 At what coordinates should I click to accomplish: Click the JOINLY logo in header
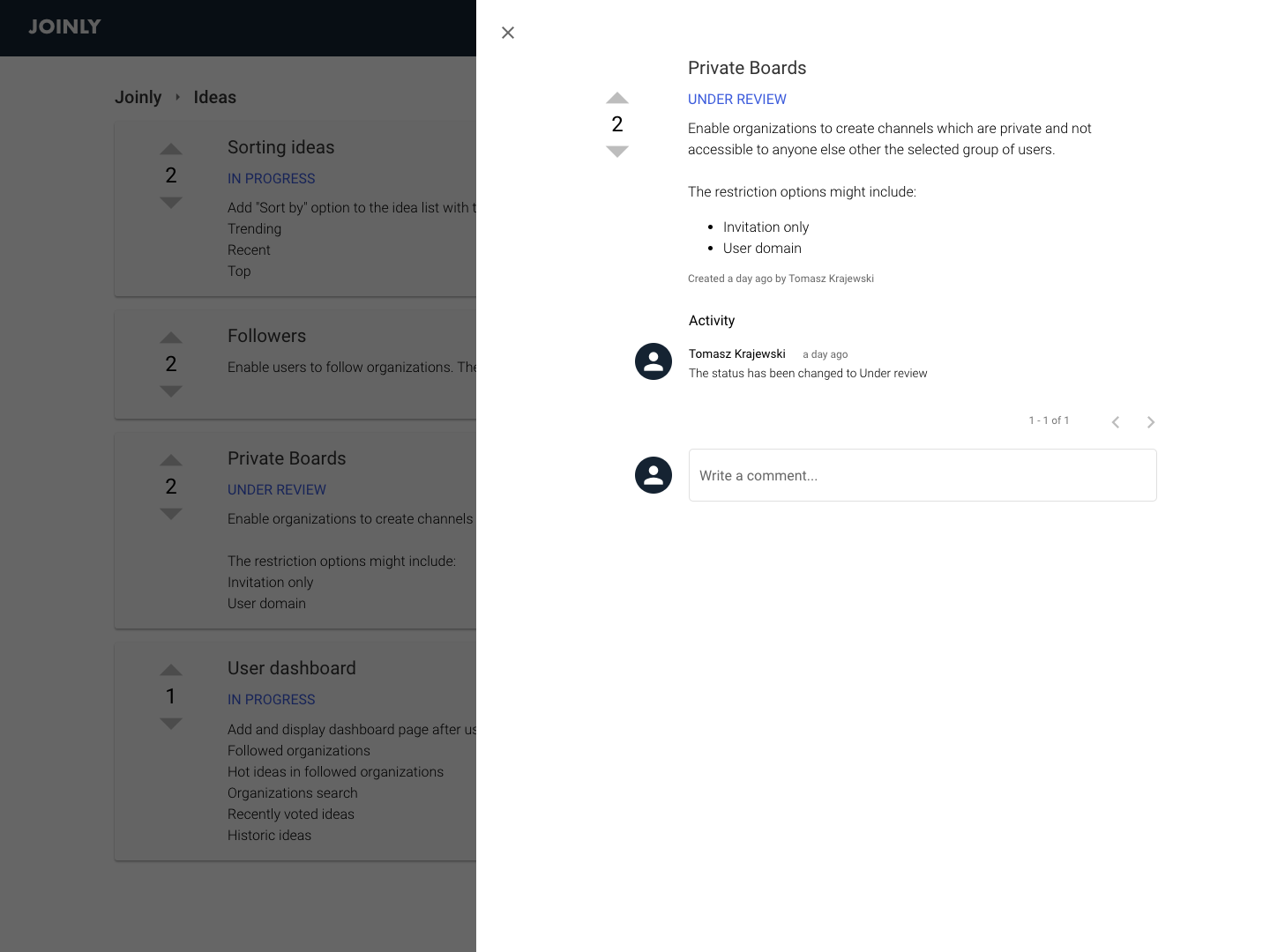(x=64, y=26)
